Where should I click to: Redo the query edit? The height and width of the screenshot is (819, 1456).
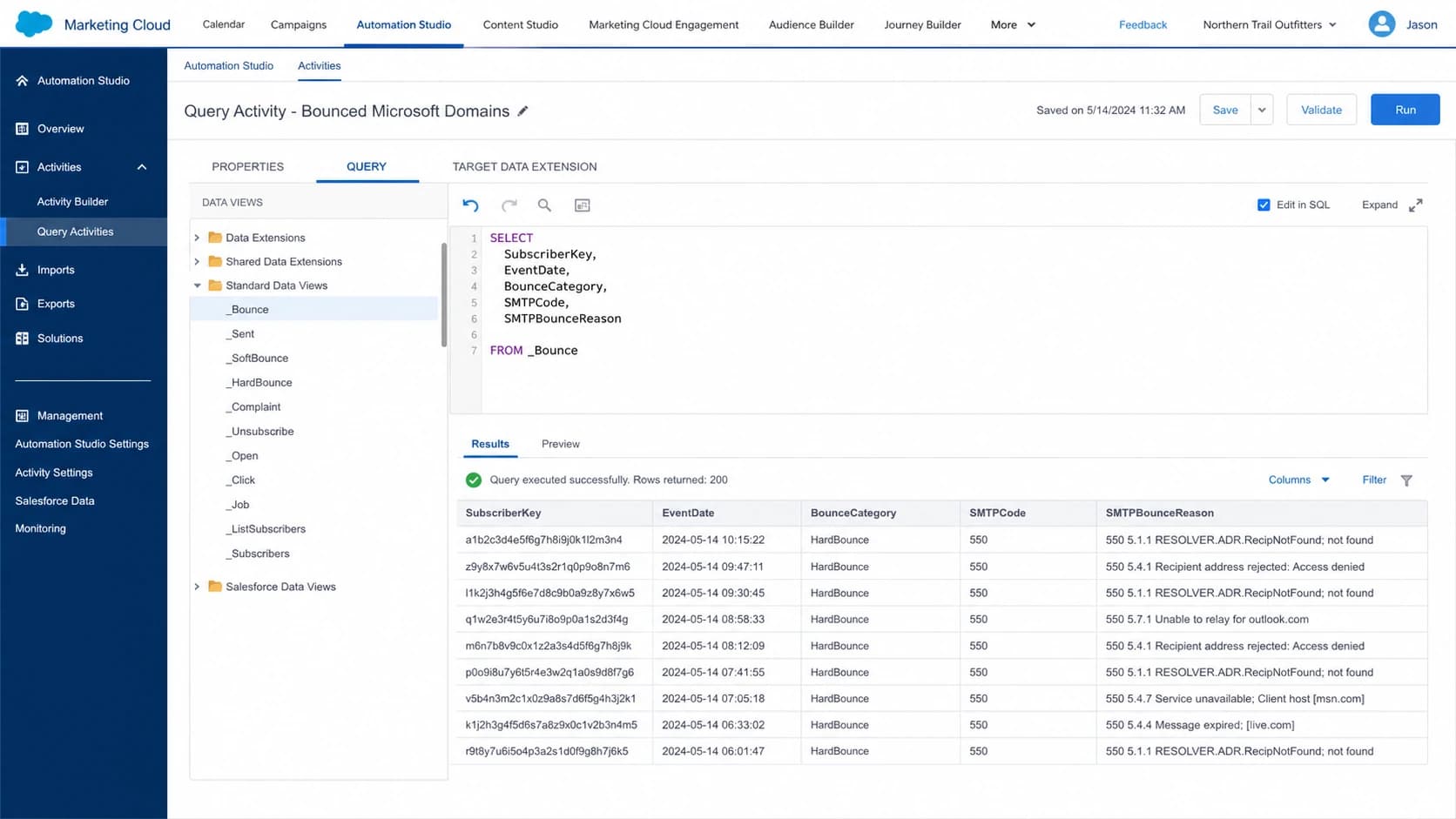[x=509, y=205]
